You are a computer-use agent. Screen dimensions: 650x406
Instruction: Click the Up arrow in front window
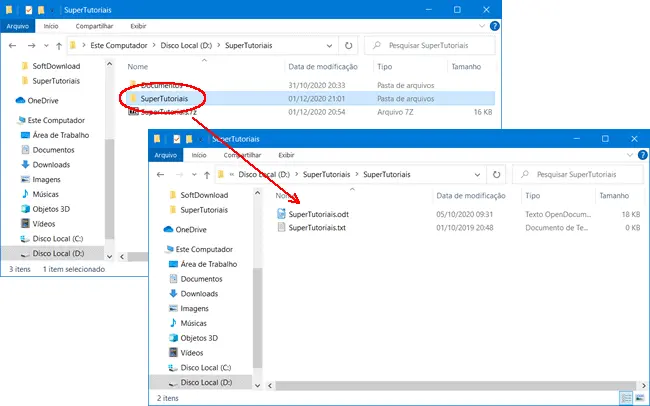pos(210,173)
